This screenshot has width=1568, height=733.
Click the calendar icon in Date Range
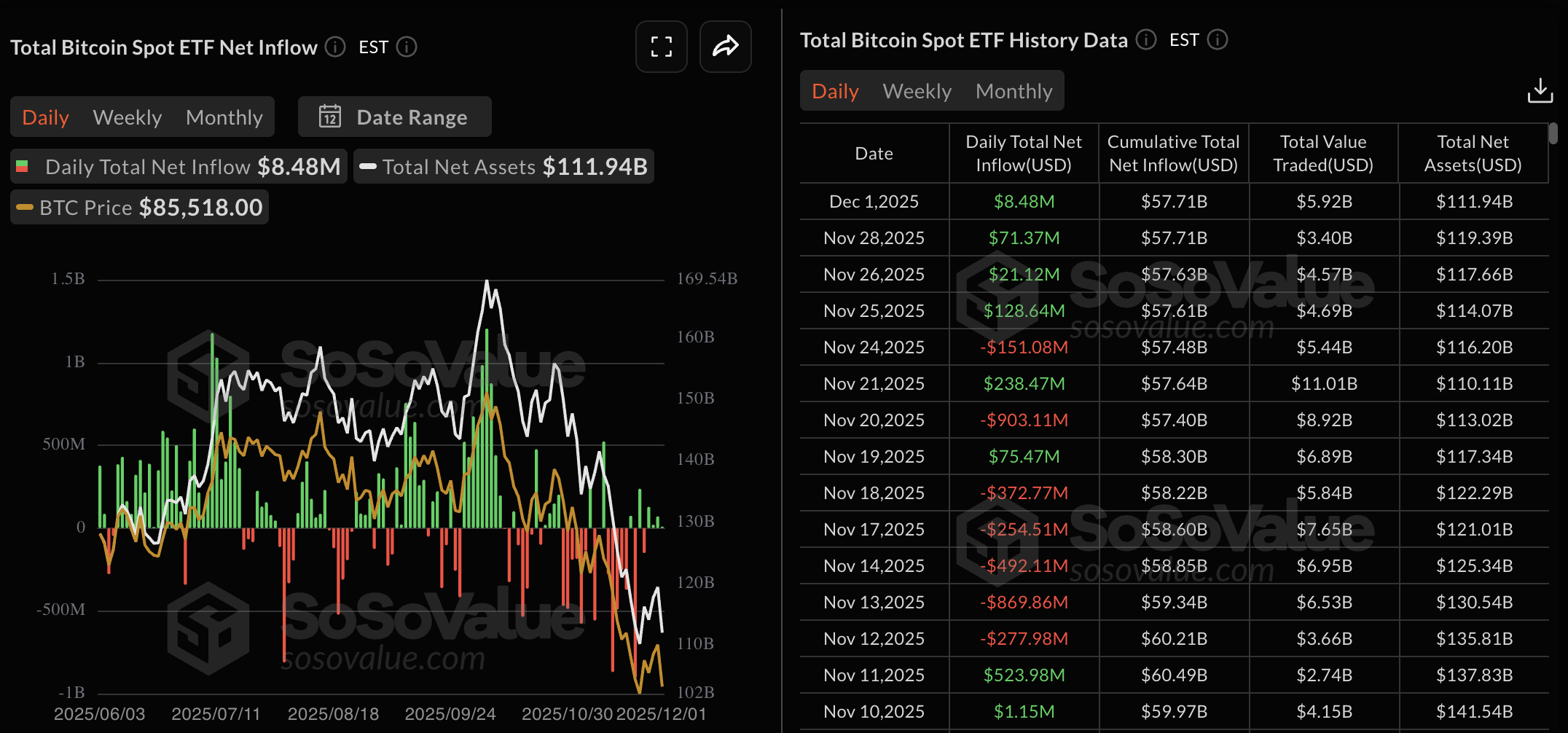tap(331, 117)
